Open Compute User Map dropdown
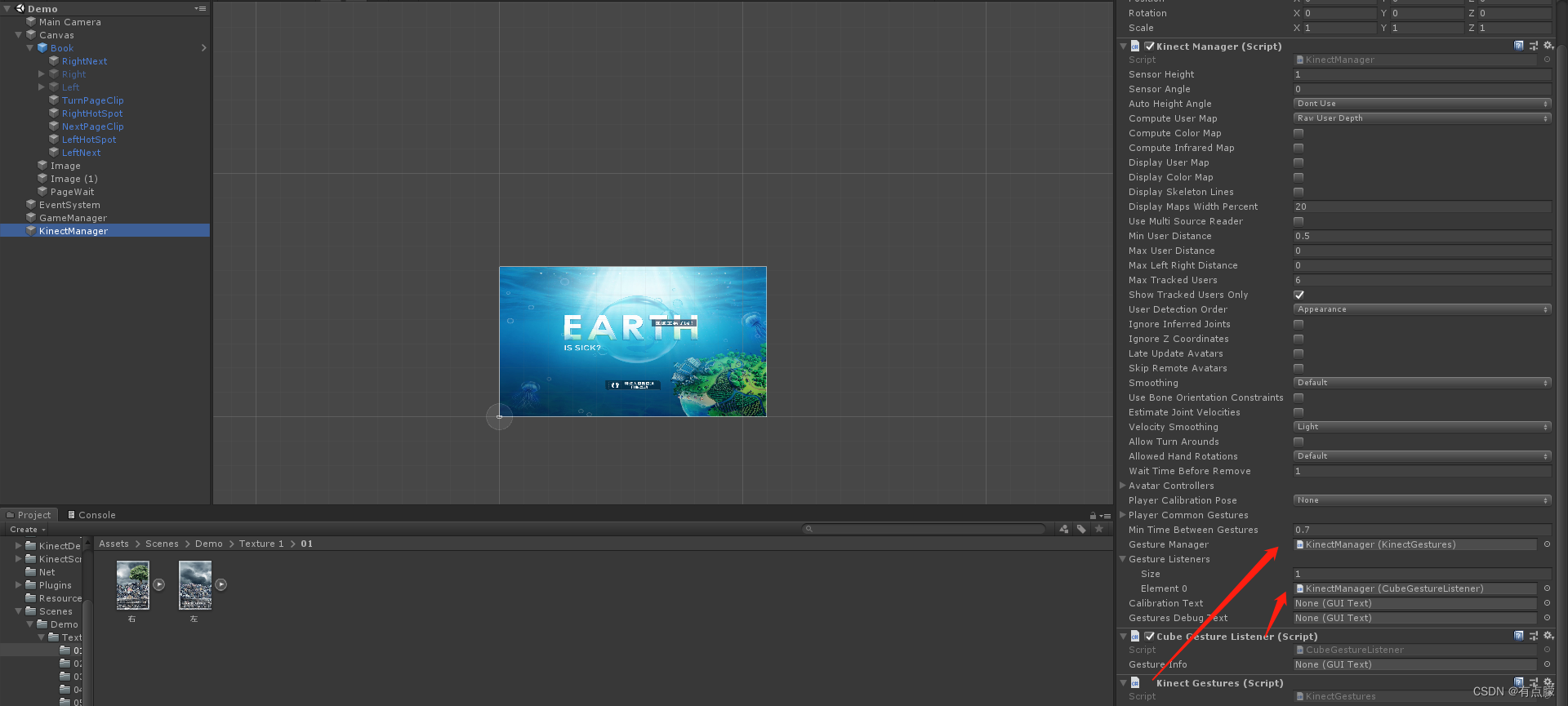This screenshot has width=1568, height=706. coord(1422,118)
